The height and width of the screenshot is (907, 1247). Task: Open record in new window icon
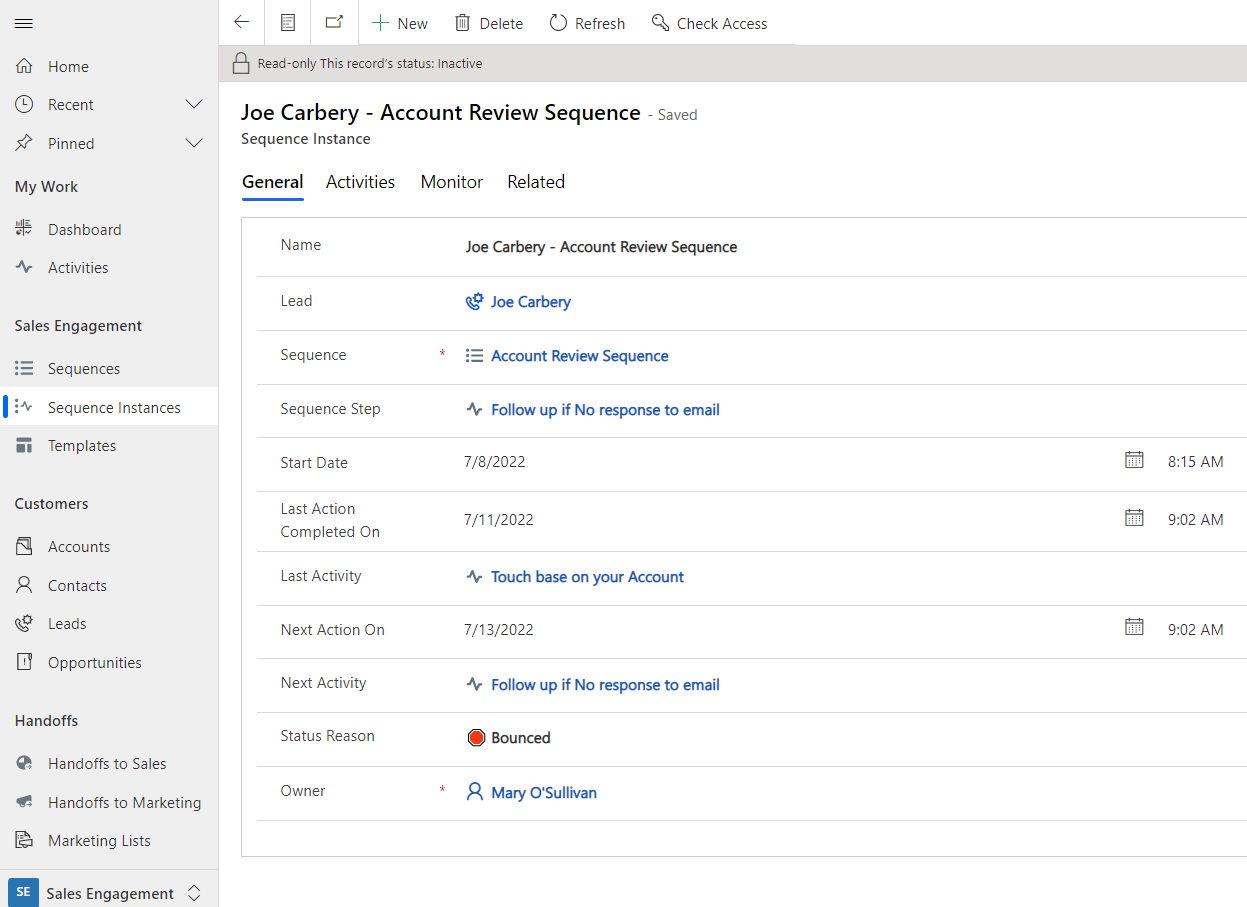click(334, 22)
